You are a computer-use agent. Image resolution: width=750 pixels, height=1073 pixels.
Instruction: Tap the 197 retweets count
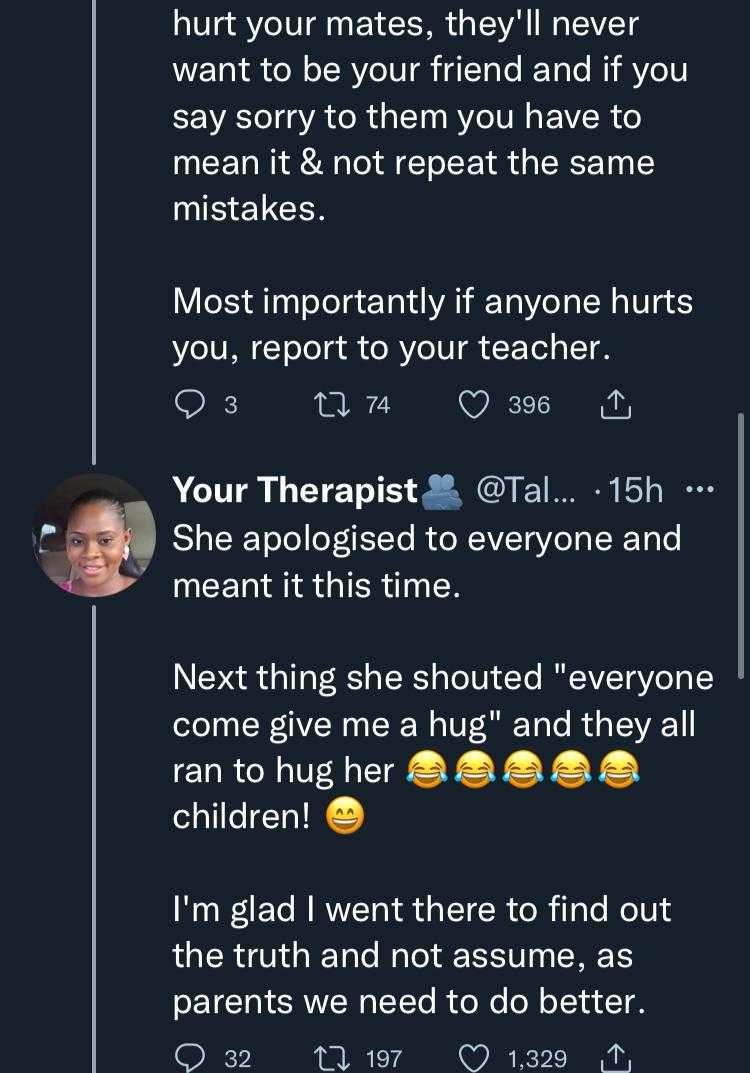click(384, 1058)
